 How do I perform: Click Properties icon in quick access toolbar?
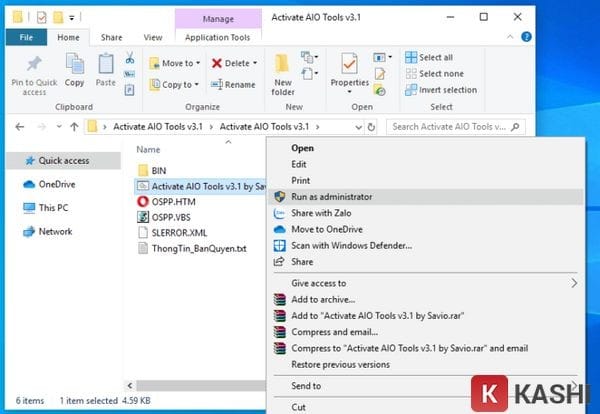tap(41, 17)
